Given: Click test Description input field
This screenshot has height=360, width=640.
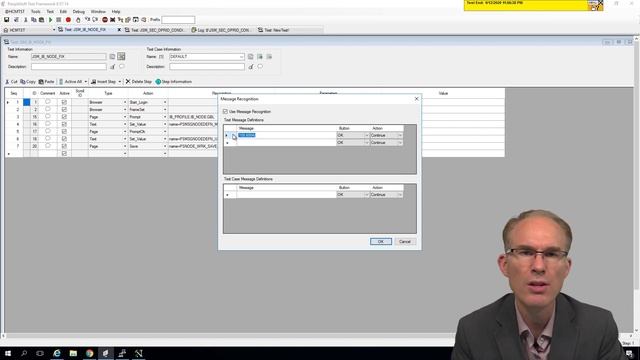Looking at the screenshot, I should coord(69,67).
